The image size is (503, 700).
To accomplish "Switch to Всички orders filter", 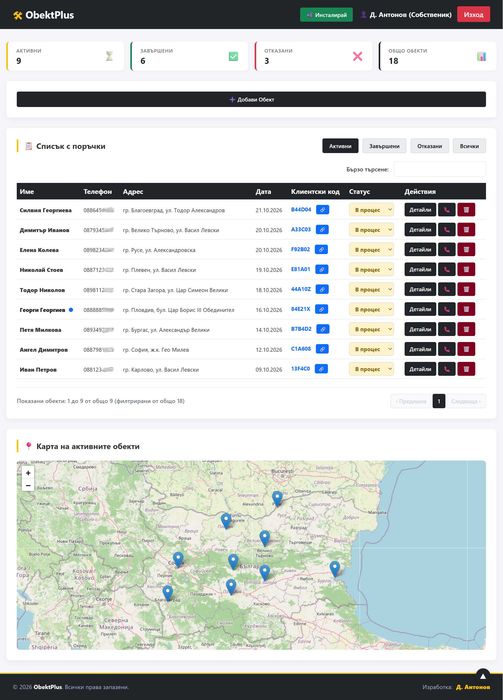I will pos(469,146).
